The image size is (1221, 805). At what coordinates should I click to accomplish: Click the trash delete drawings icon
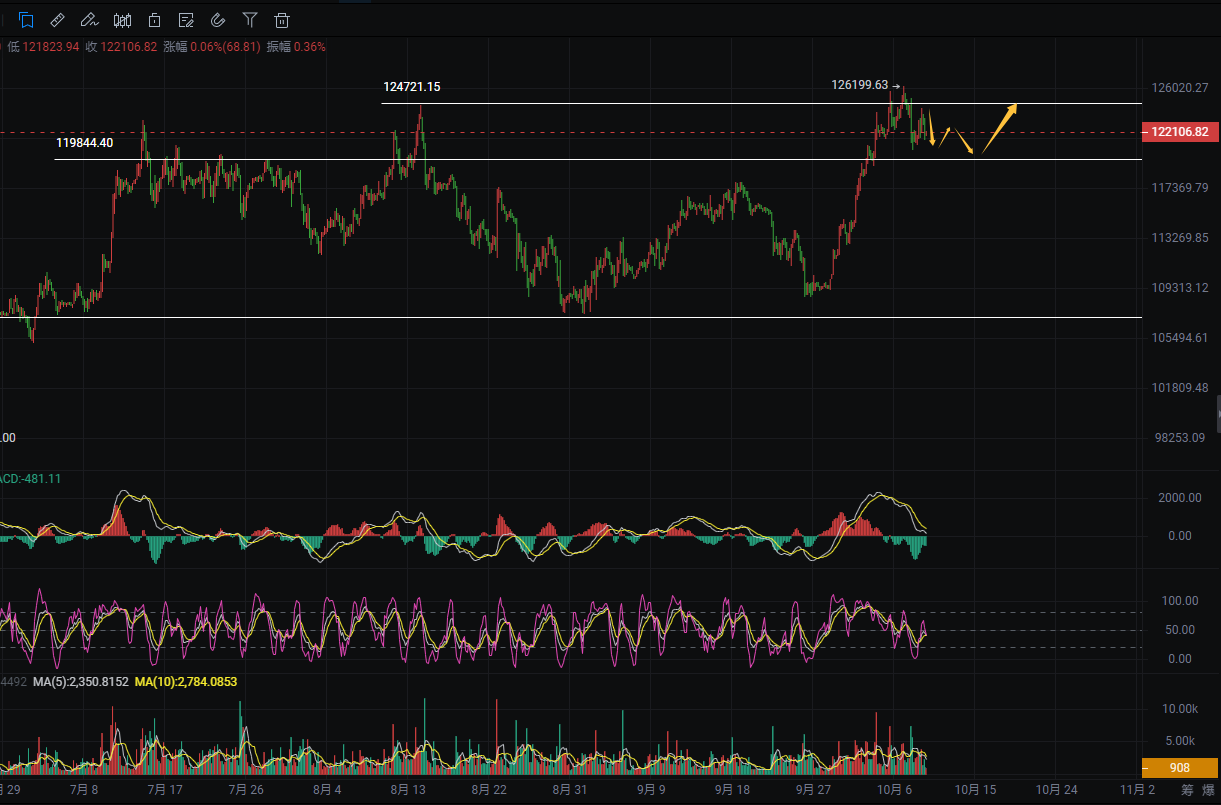point(282,20)
